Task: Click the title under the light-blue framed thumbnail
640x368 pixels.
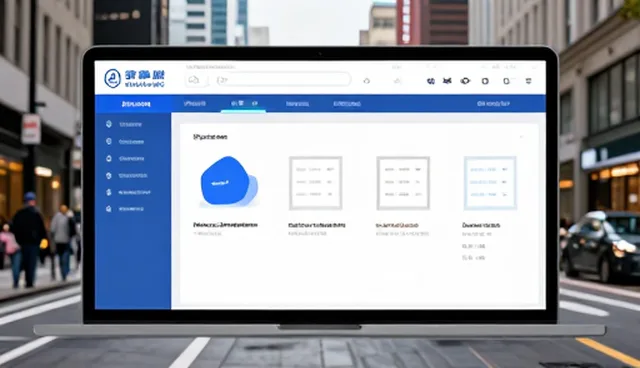Action: [481, 225]
